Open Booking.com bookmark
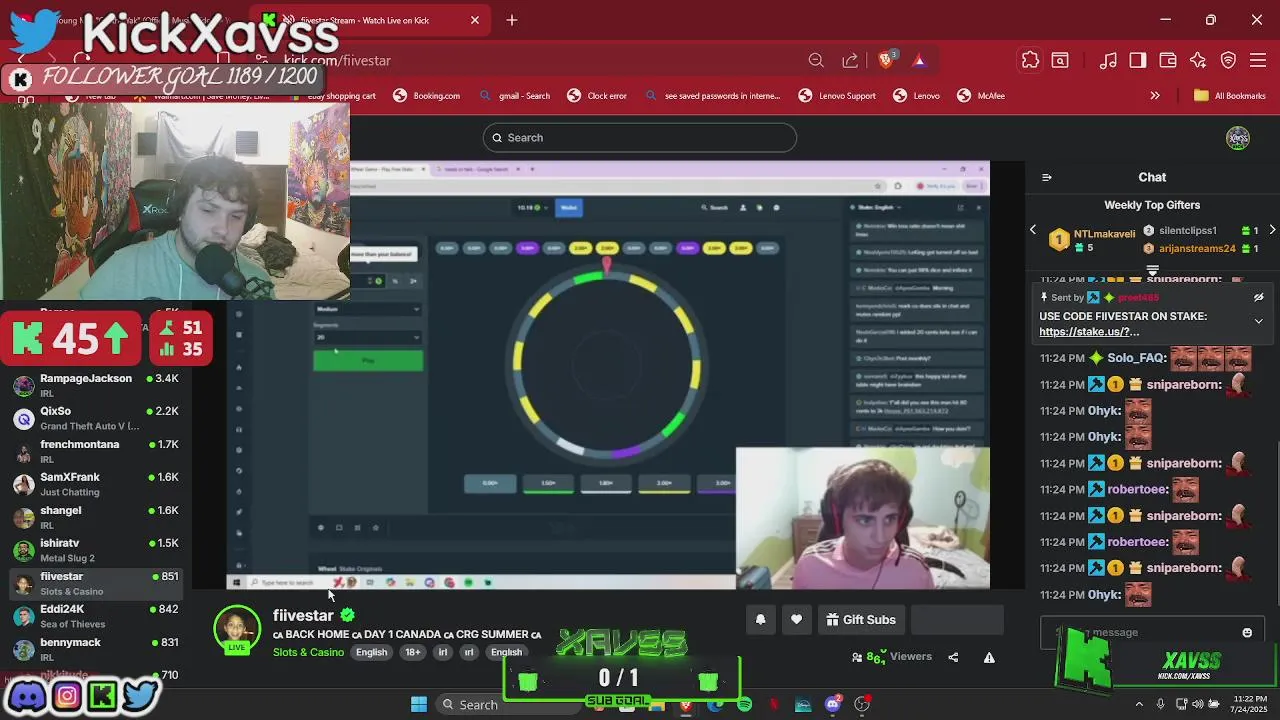The height and width of the screenshot is (720, 1280). [x=426, y=96]
